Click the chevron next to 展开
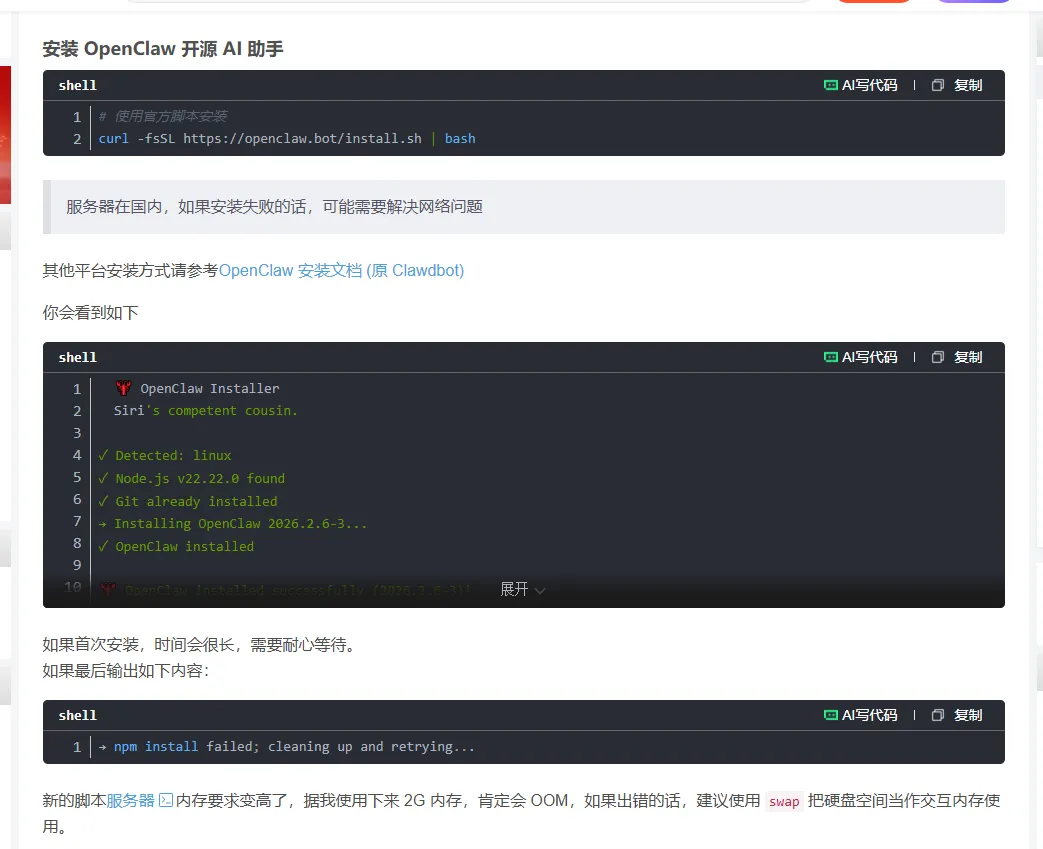 point(540,591)
